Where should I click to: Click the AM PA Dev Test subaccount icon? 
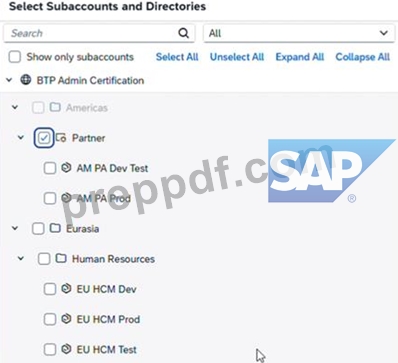[x=66, y=168]
